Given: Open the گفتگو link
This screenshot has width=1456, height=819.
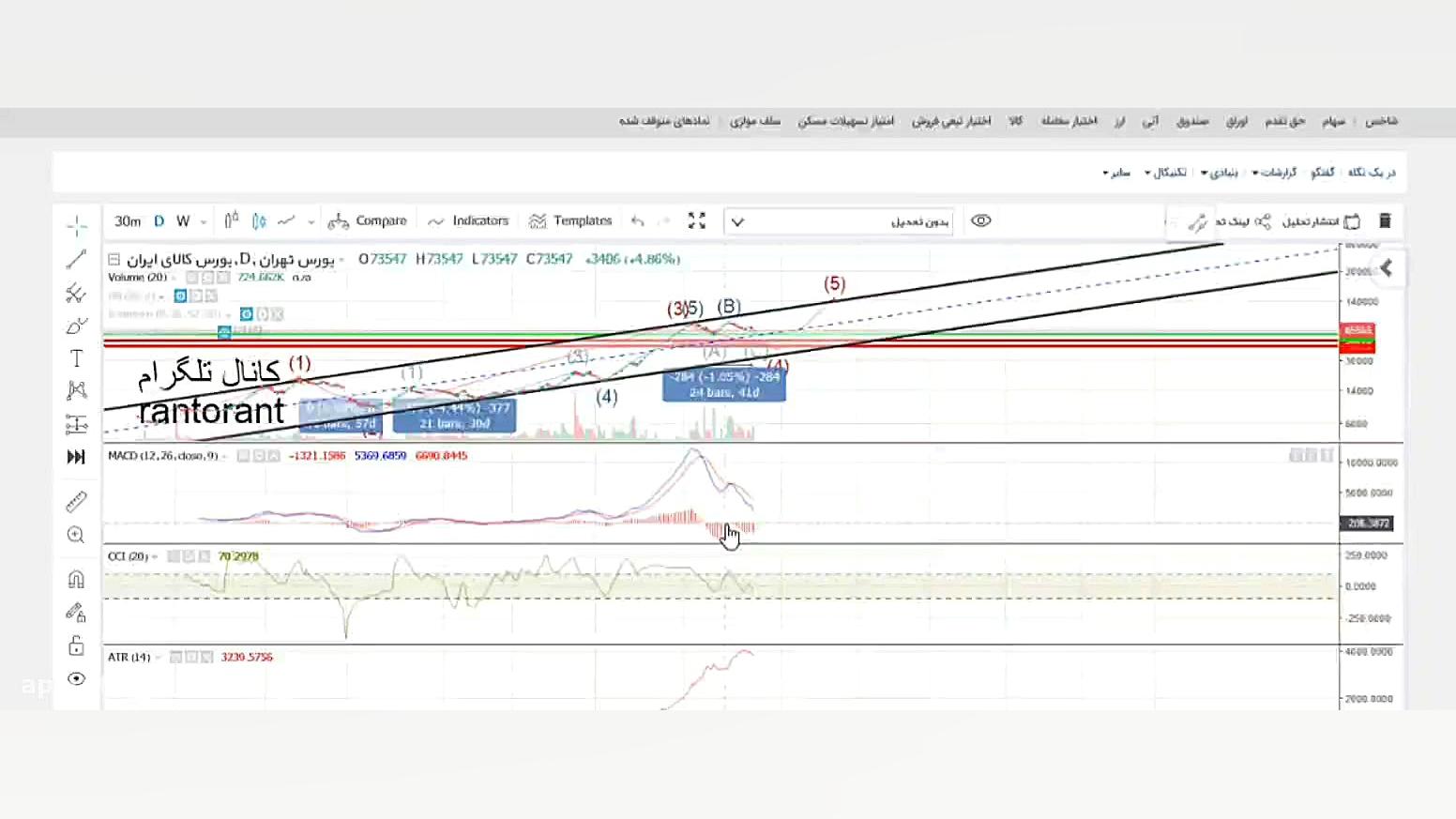Looking at the screenshot, I should [1322, 173].
